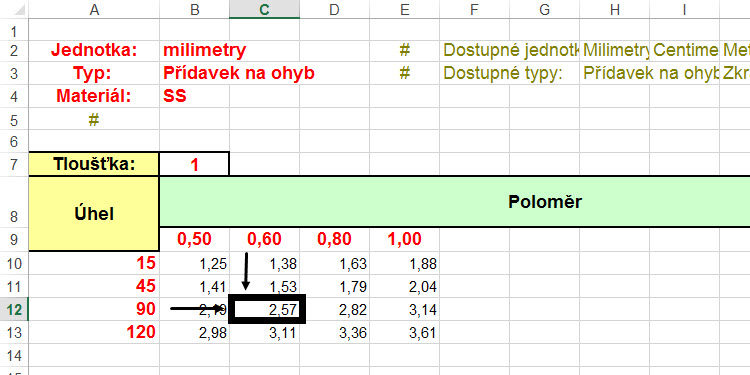Click cell with value '1,63'
This screenshot has width=750, height=375.
pos(334,263)
